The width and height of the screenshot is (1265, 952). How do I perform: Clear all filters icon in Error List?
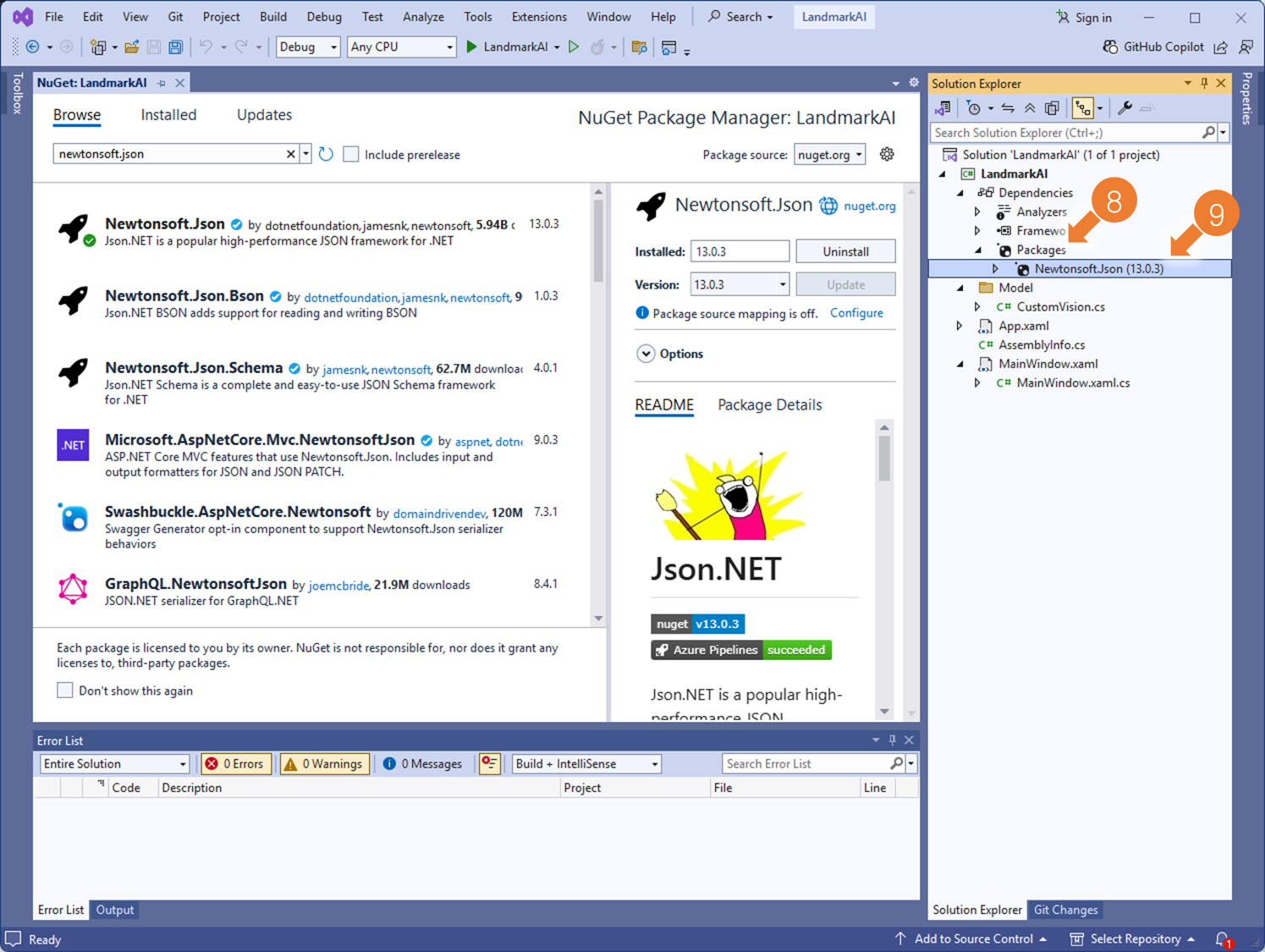point(489,763)
